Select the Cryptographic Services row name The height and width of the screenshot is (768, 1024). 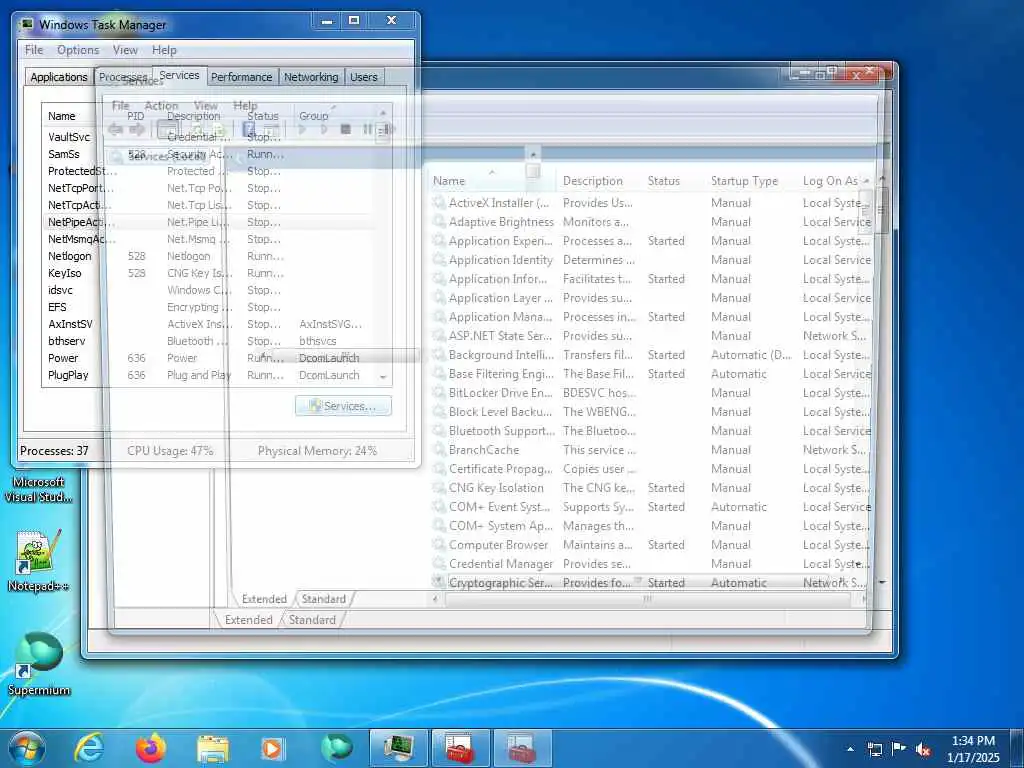click(500, 583)
